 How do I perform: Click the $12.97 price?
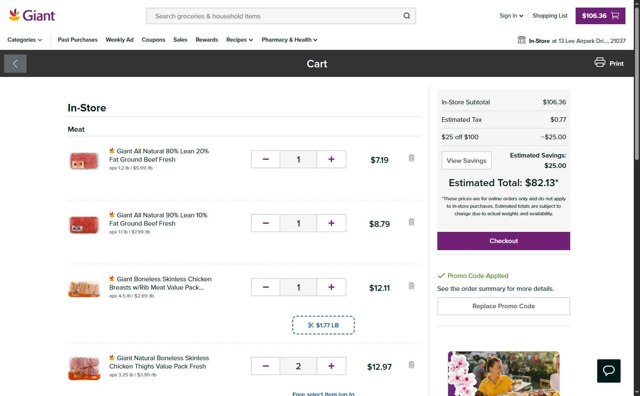379,367
